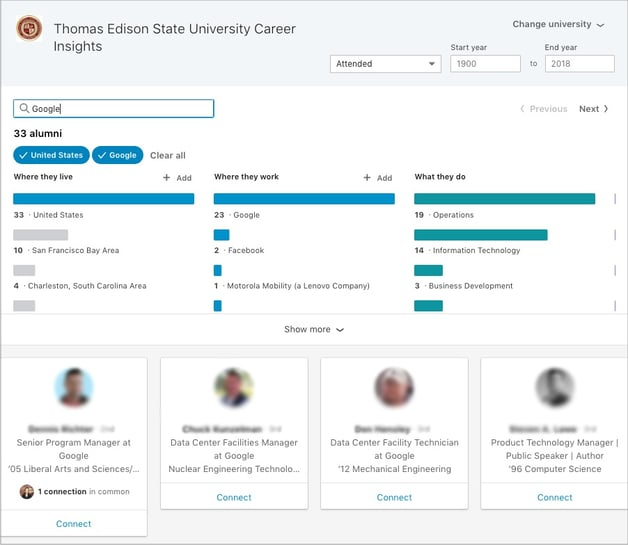Click the Next page arrow
The image size is (628, 545).
594,109
